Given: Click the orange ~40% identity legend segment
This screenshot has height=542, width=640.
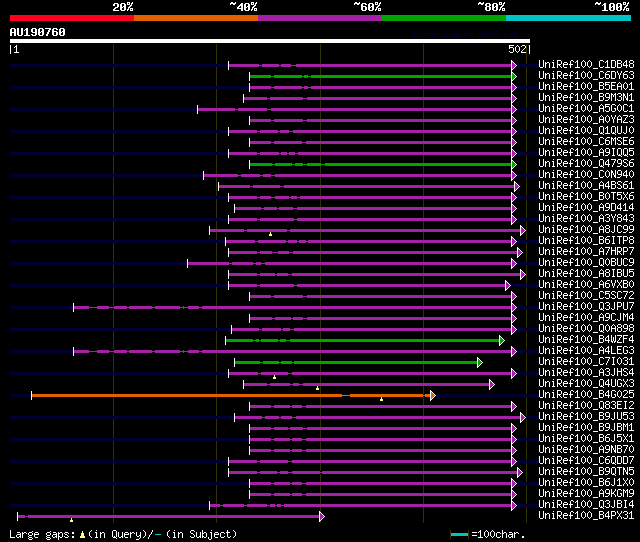Looking at the screenshot, I should pyautogui.click(x=196, y=18).
